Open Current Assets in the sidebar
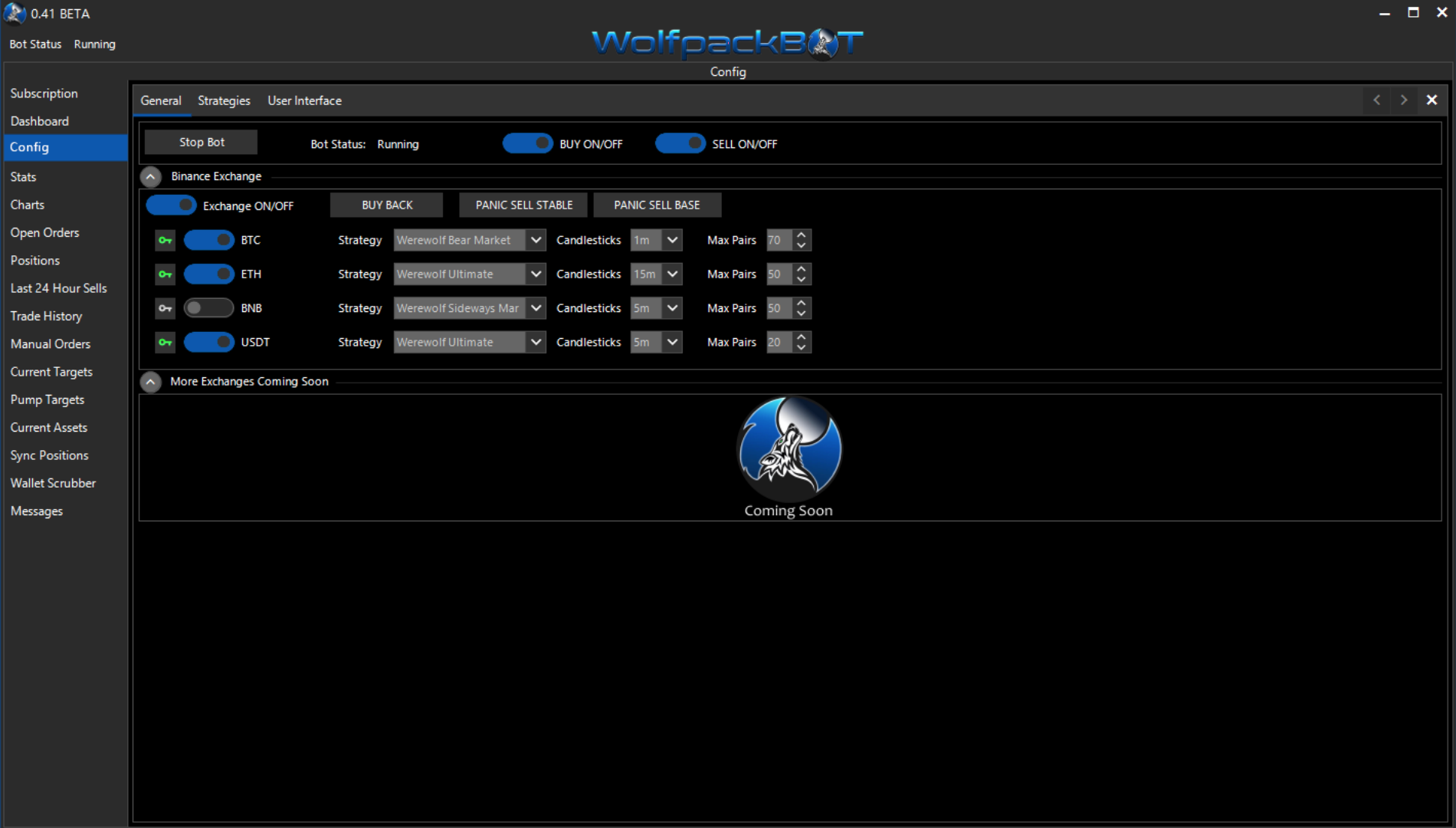Viewport: 1456px width, 828px height. pos(48,428)
